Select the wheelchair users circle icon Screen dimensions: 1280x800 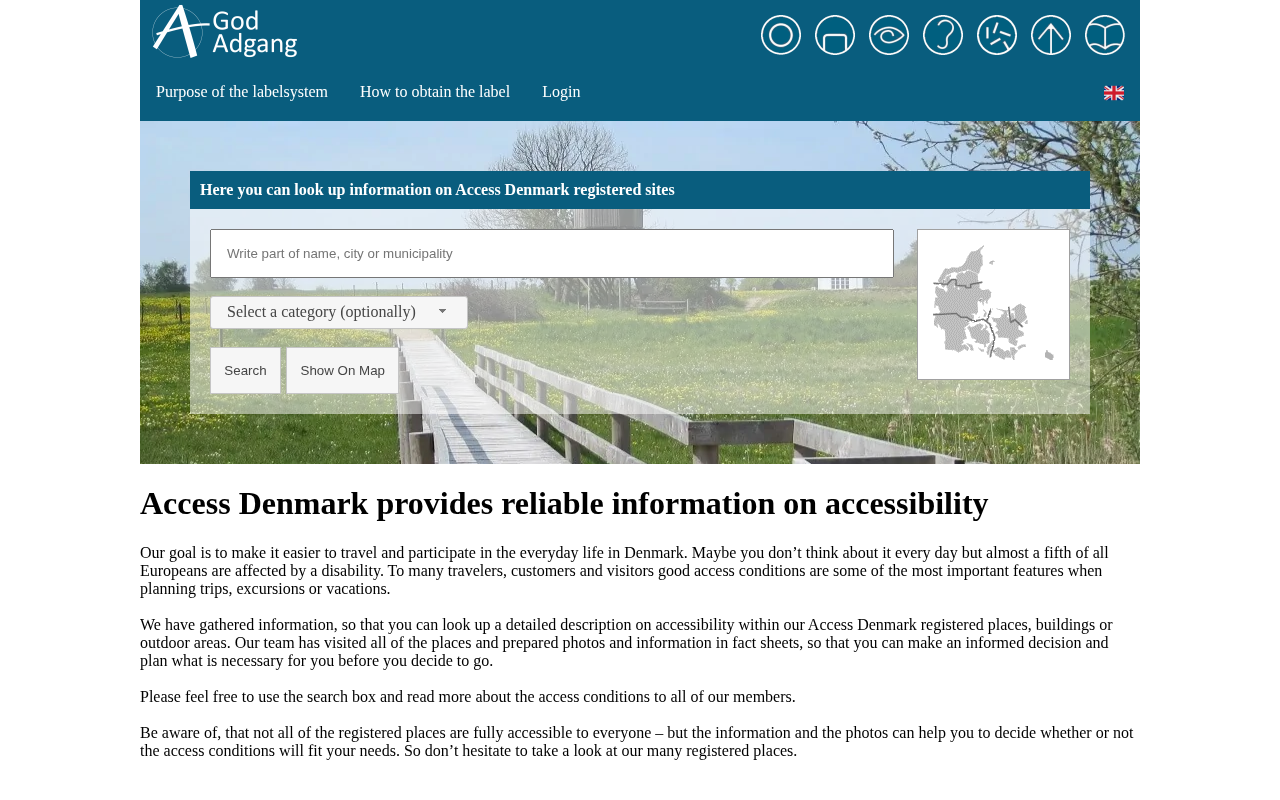(781, 35)
